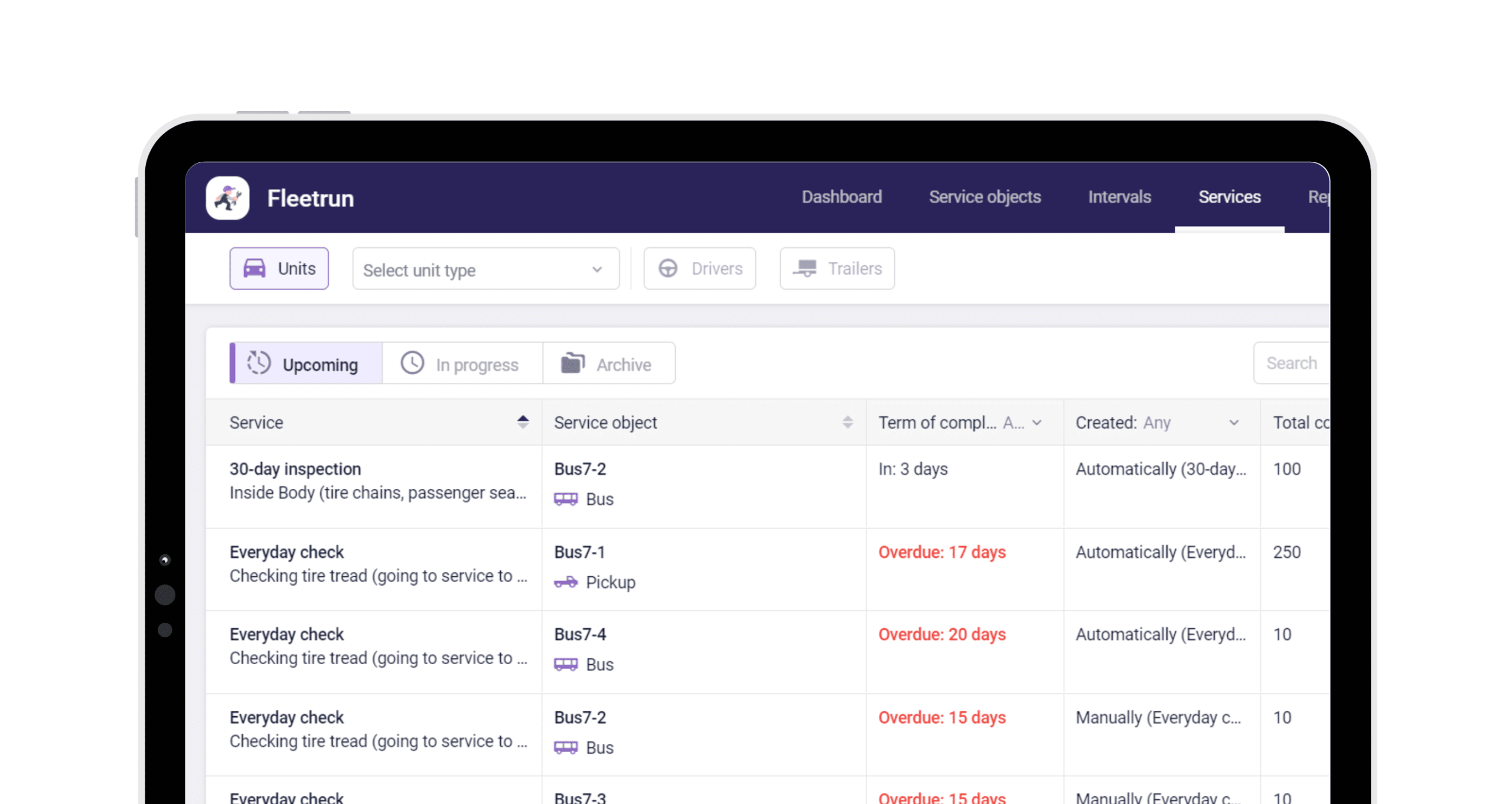Click the Archive folder icon

pyautogui.click(x=572, y=363)
